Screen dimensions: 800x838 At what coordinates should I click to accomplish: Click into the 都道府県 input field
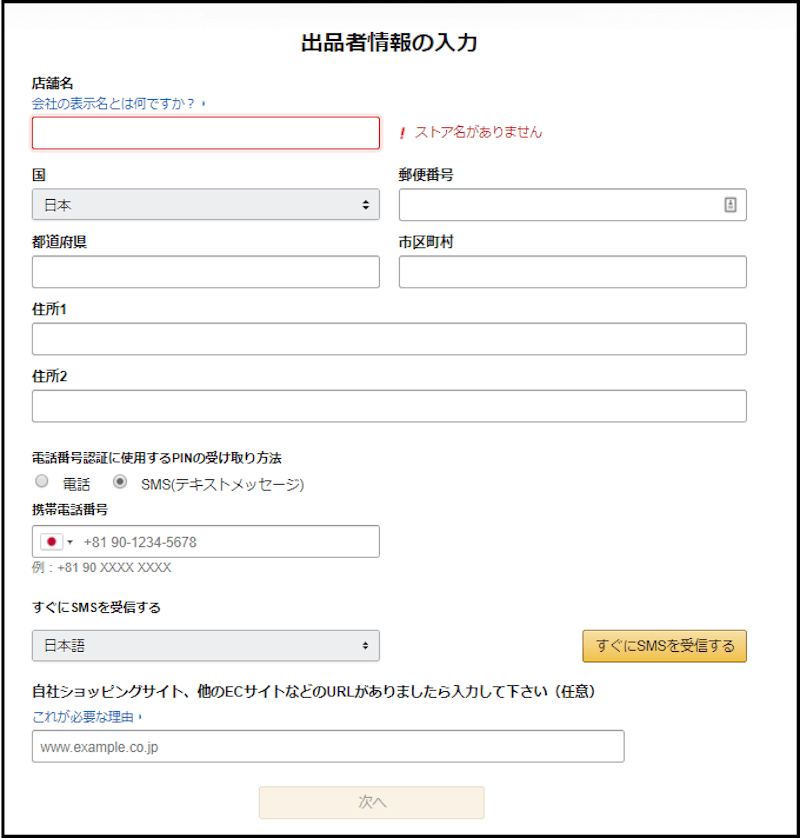[206, 271]
